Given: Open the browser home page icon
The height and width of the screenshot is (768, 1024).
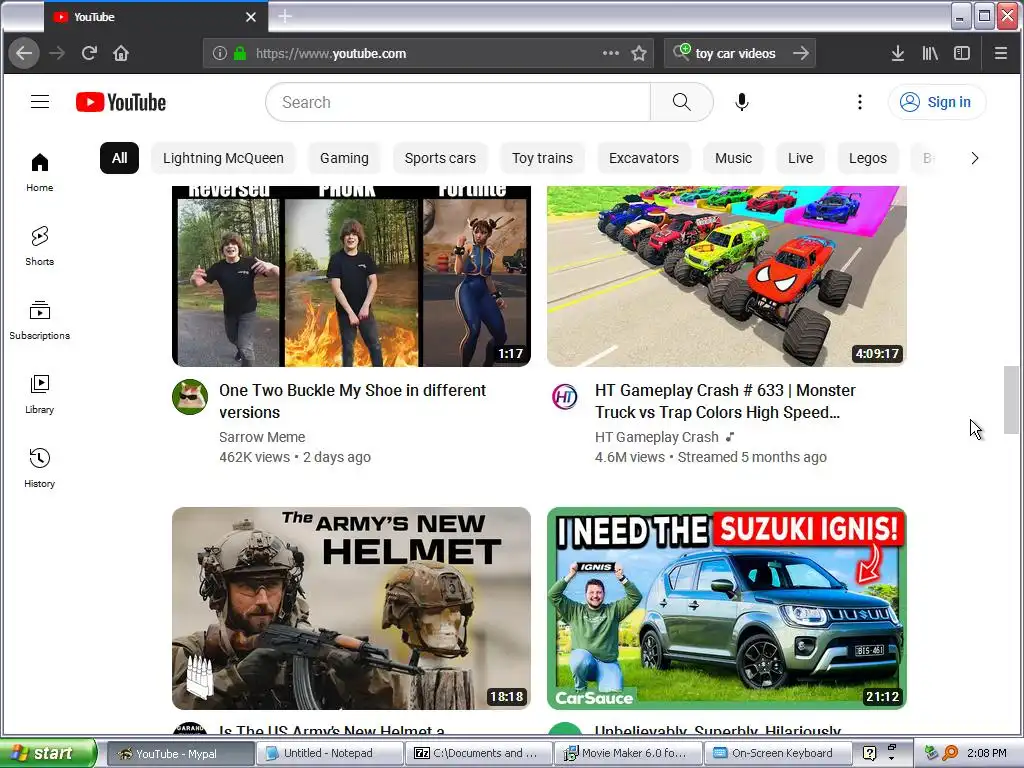Looking at the screenshot, I should coord(121,53).
